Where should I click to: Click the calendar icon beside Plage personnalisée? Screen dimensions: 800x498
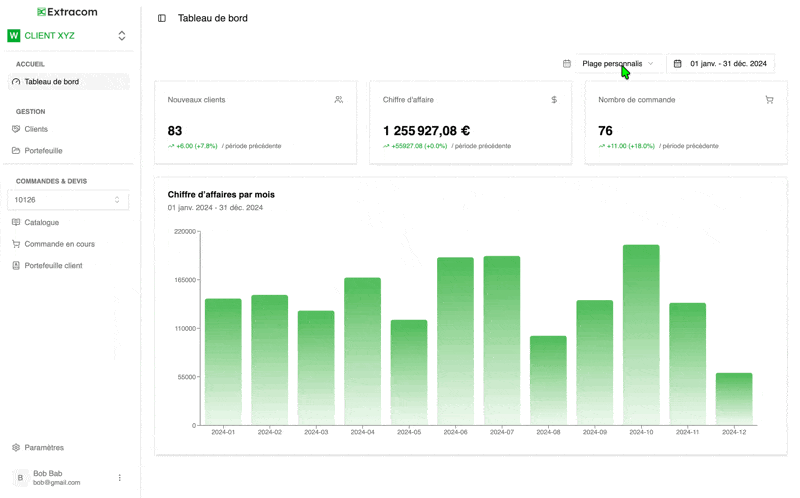pyautogui.click(x=567, y=64)
